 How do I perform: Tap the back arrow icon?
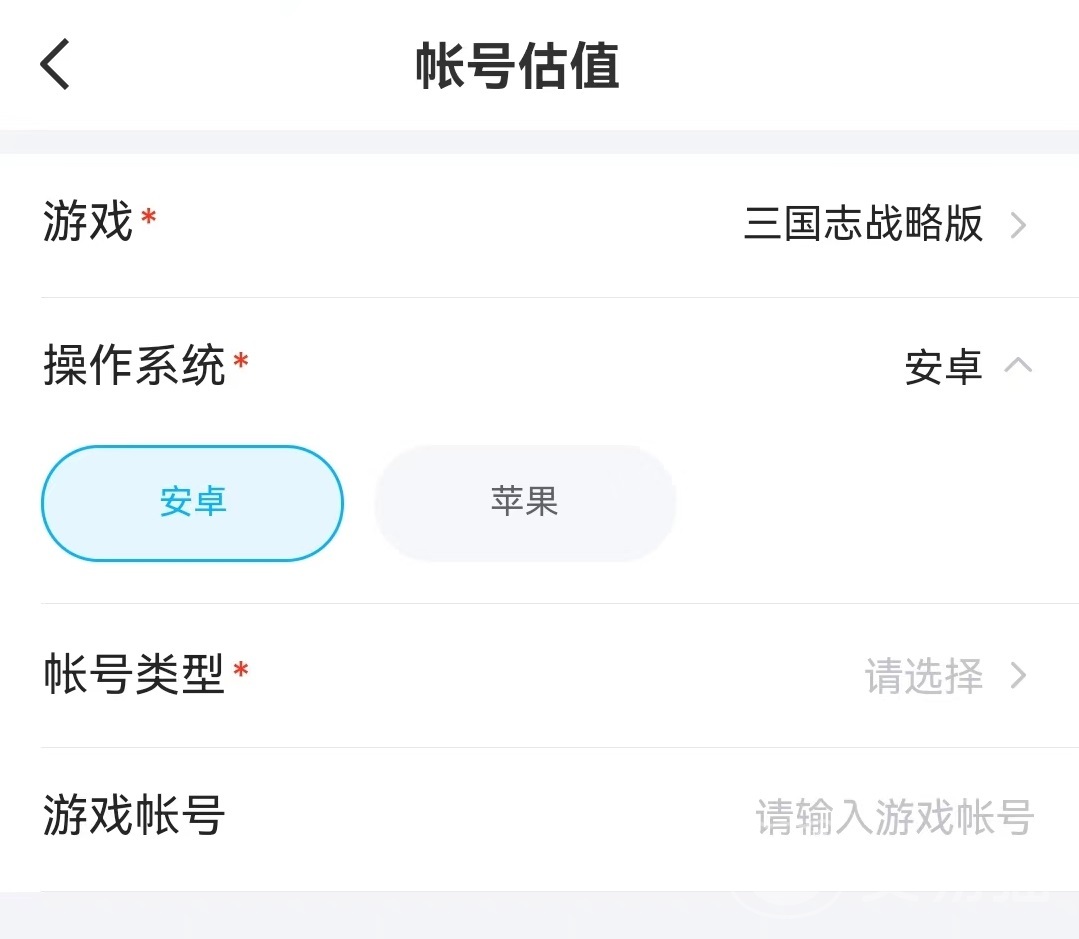[55, 65]
